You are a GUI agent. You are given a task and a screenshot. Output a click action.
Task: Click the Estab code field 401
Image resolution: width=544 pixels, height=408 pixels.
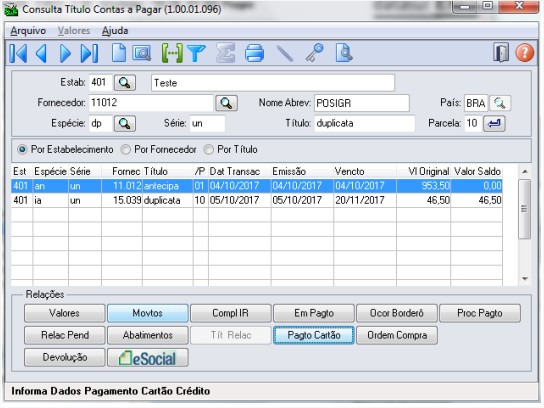pyautogui.click(x=101, y=83)
